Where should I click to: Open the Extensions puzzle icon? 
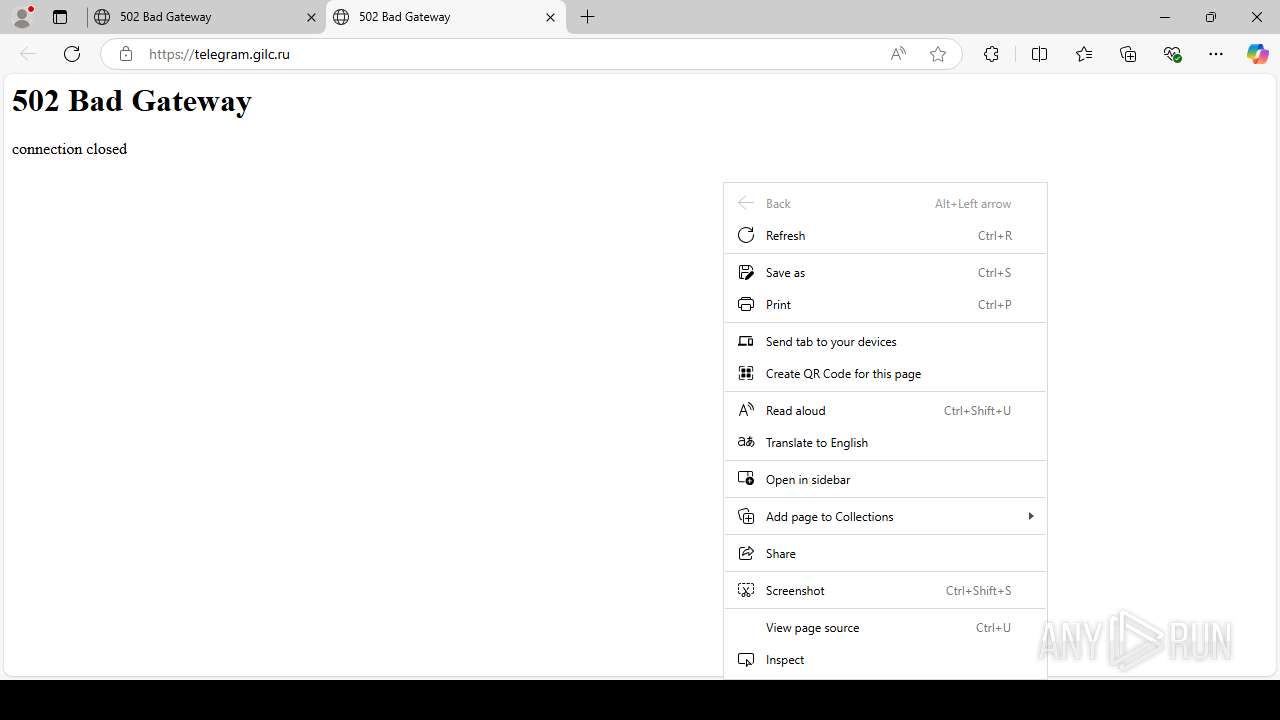991,54
